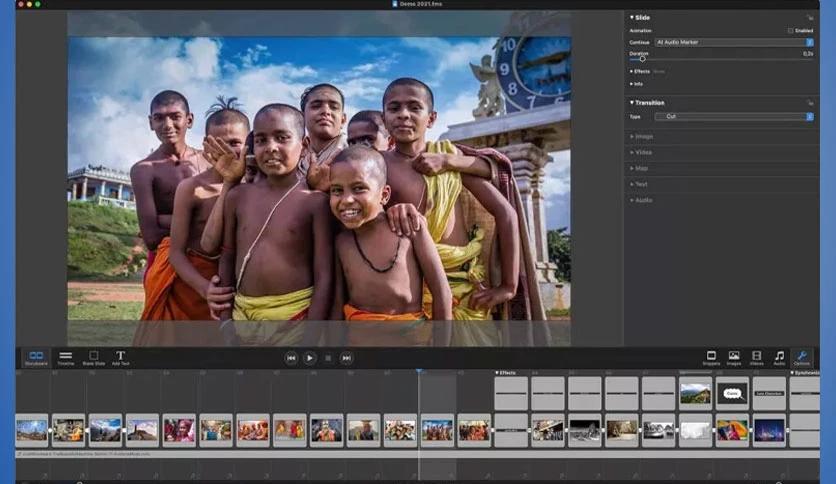This screenshot has width=836, height=484.
Task: Open the Audio browser
Action: 779,358
